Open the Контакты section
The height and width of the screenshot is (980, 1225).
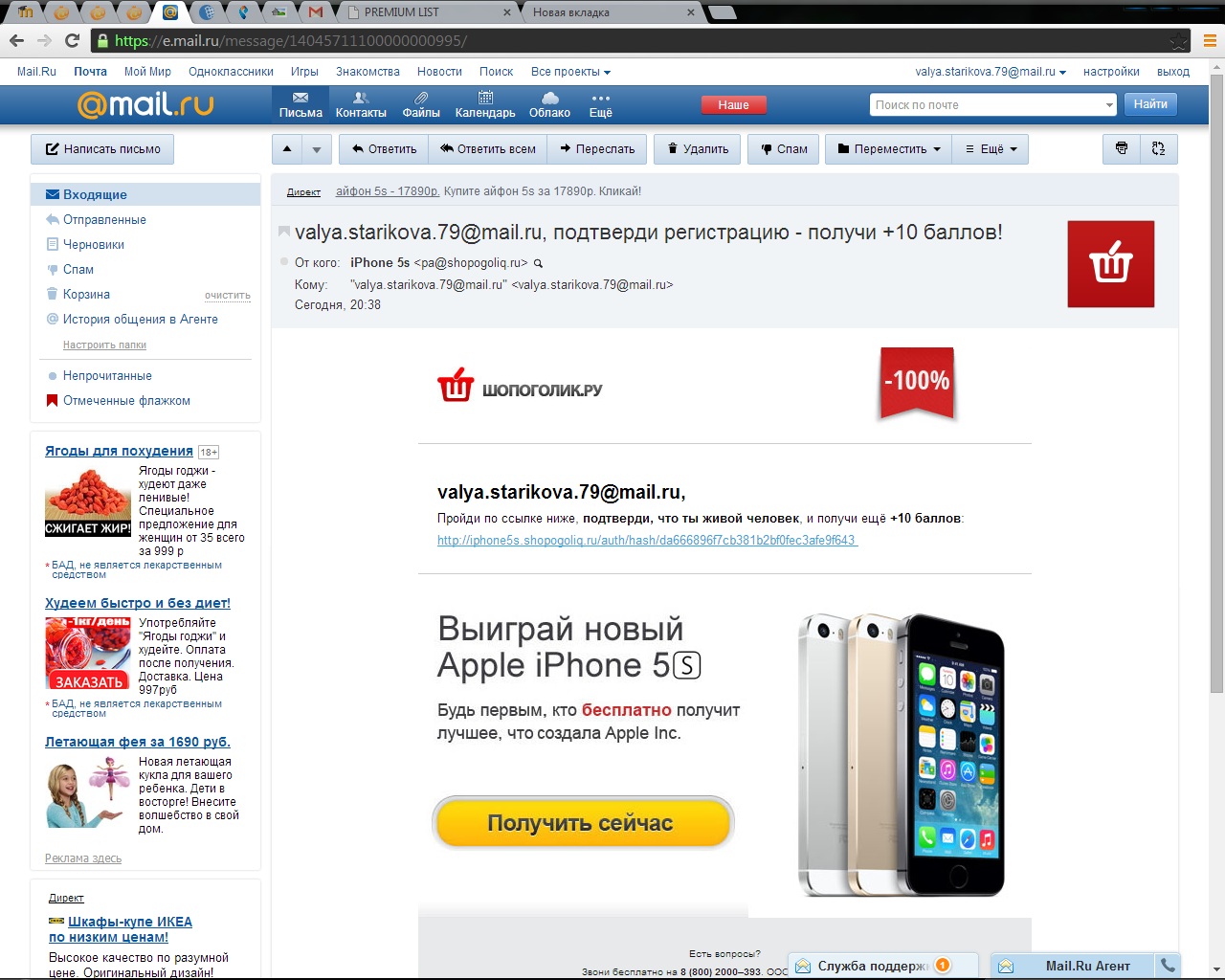361,105
